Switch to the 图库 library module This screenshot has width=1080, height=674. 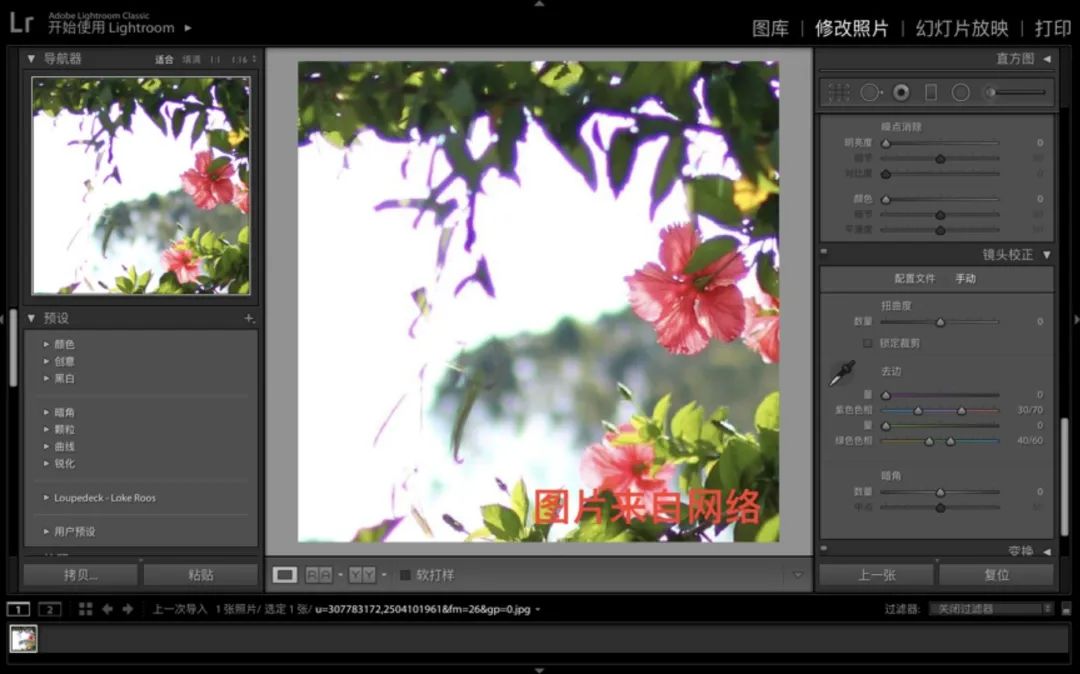pos(770,28)
